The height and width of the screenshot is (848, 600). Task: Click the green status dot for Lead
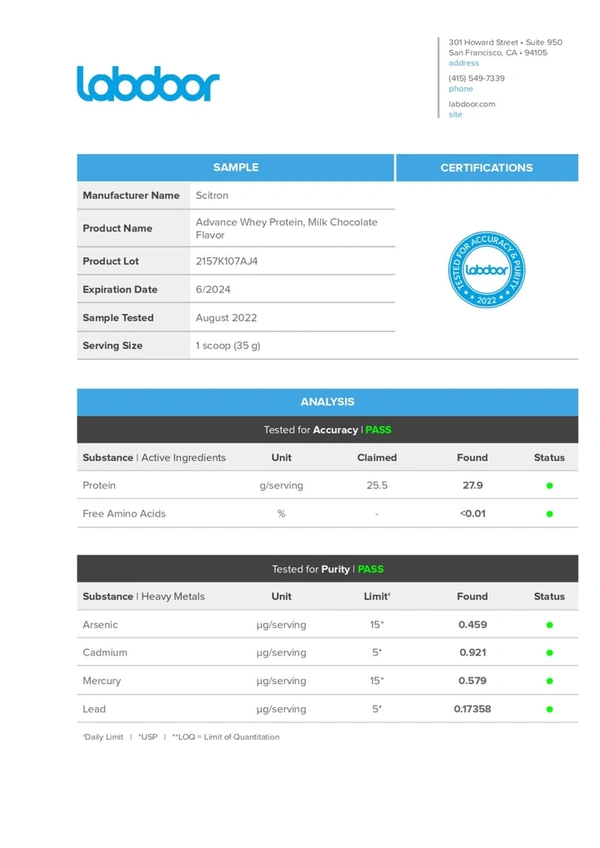pyautogui.click(x=549, y=709)
